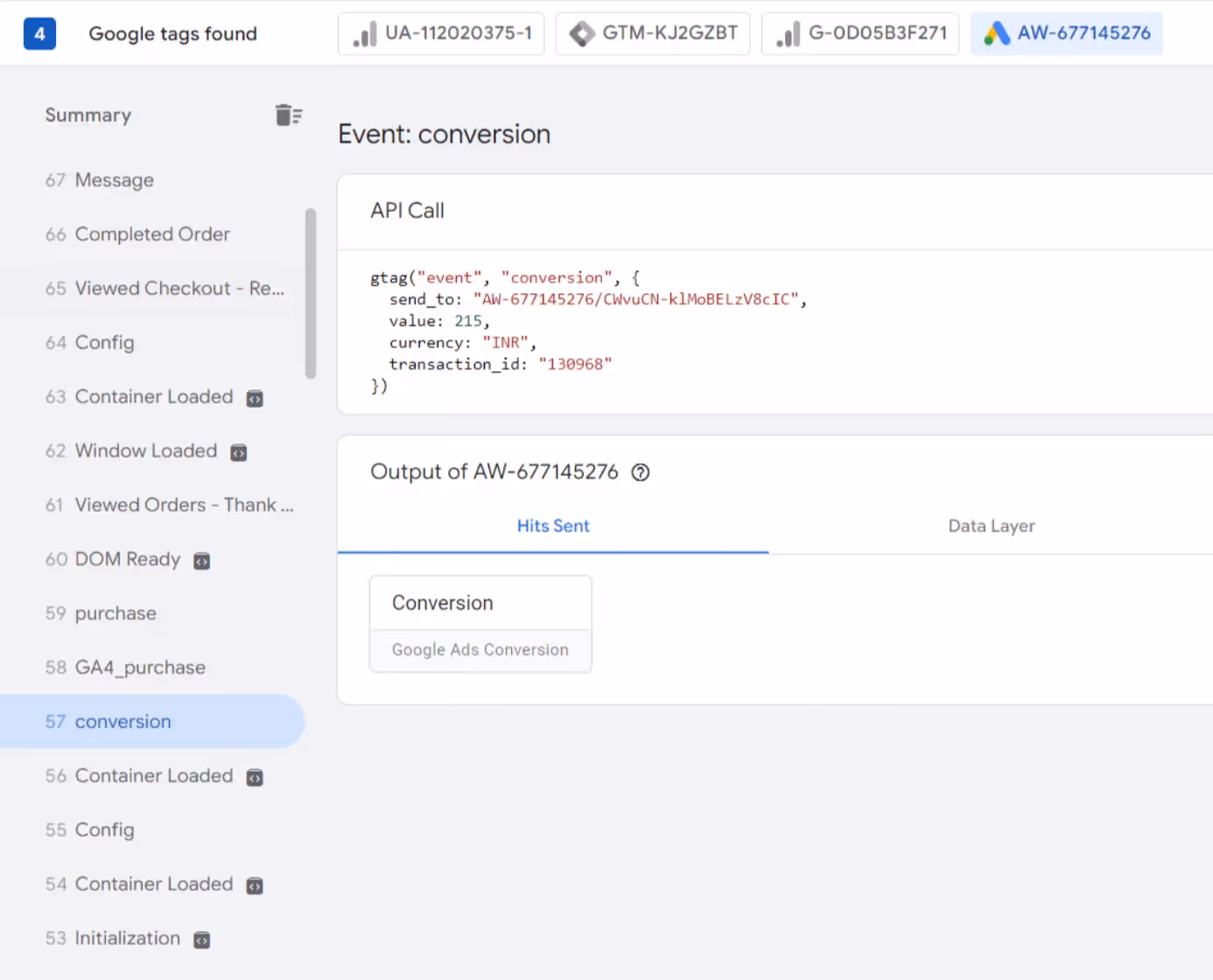Click the API Call heading
This screenshot has height=980, width=1213.
pos(407,211)
